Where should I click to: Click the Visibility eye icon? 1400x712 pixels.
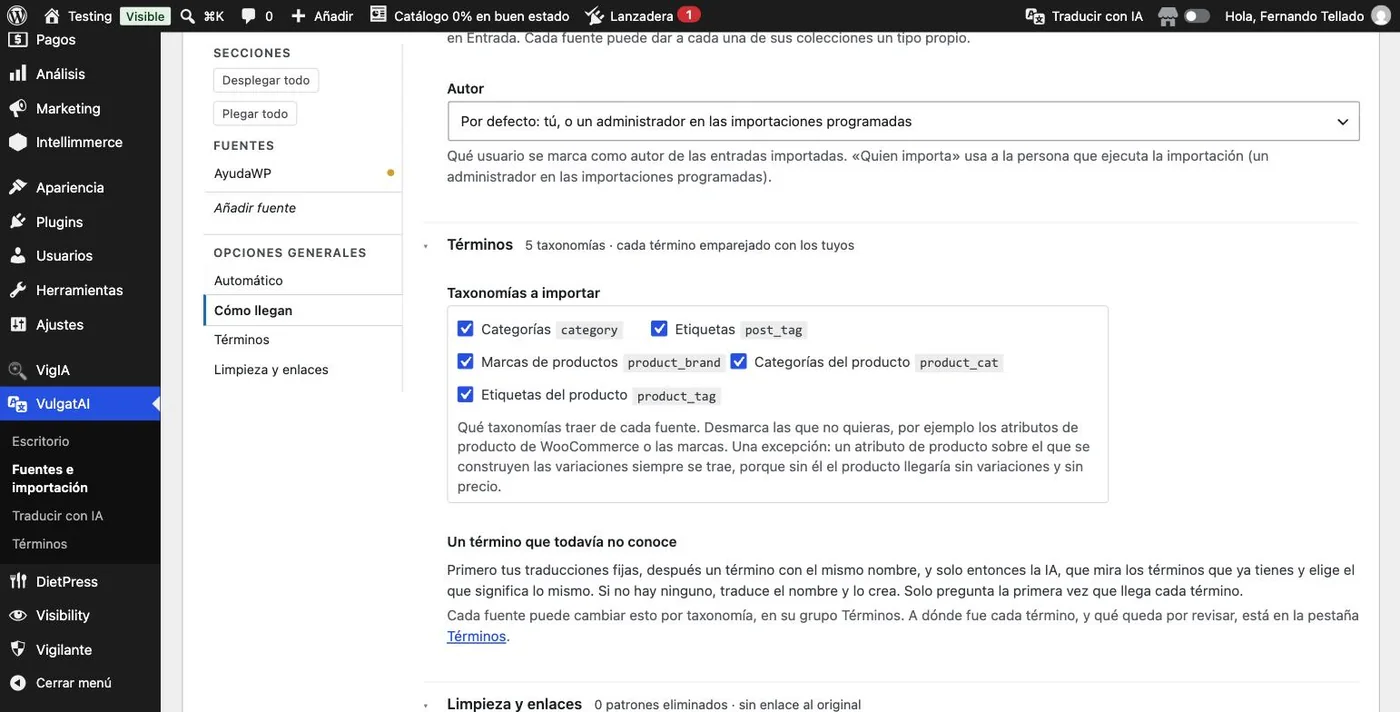pyautogui.click(x=17, y=616)
